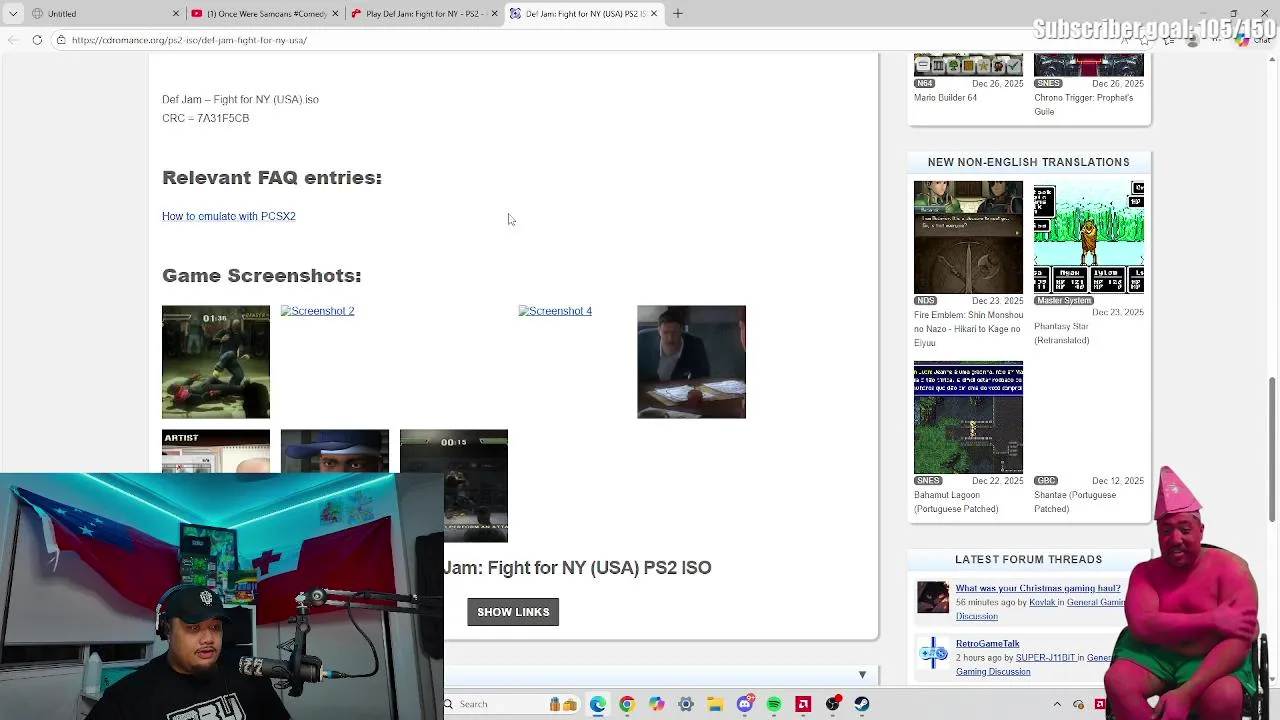Click the cloud sync tray icon

click(1079, 704)
